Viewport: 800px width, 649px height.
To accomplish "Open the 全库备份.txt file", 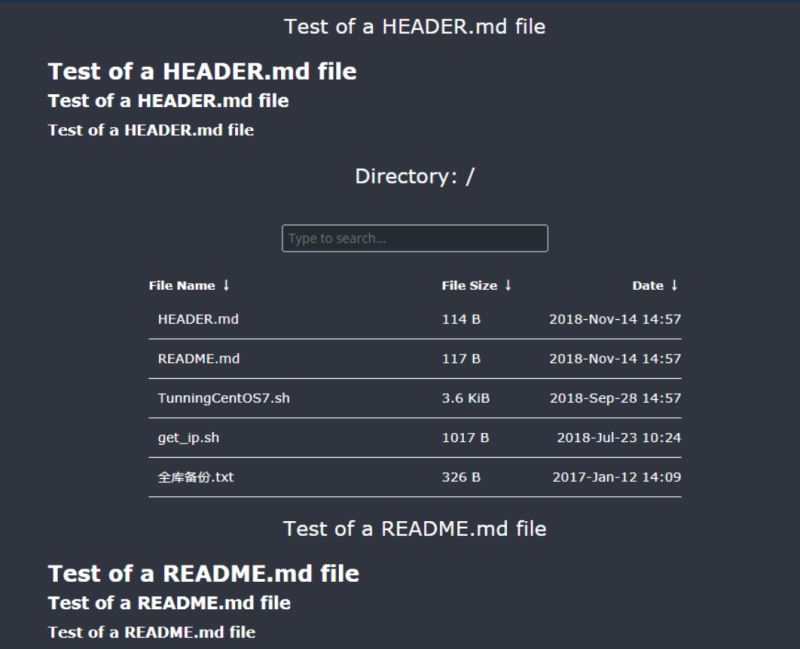I will 195,478.
